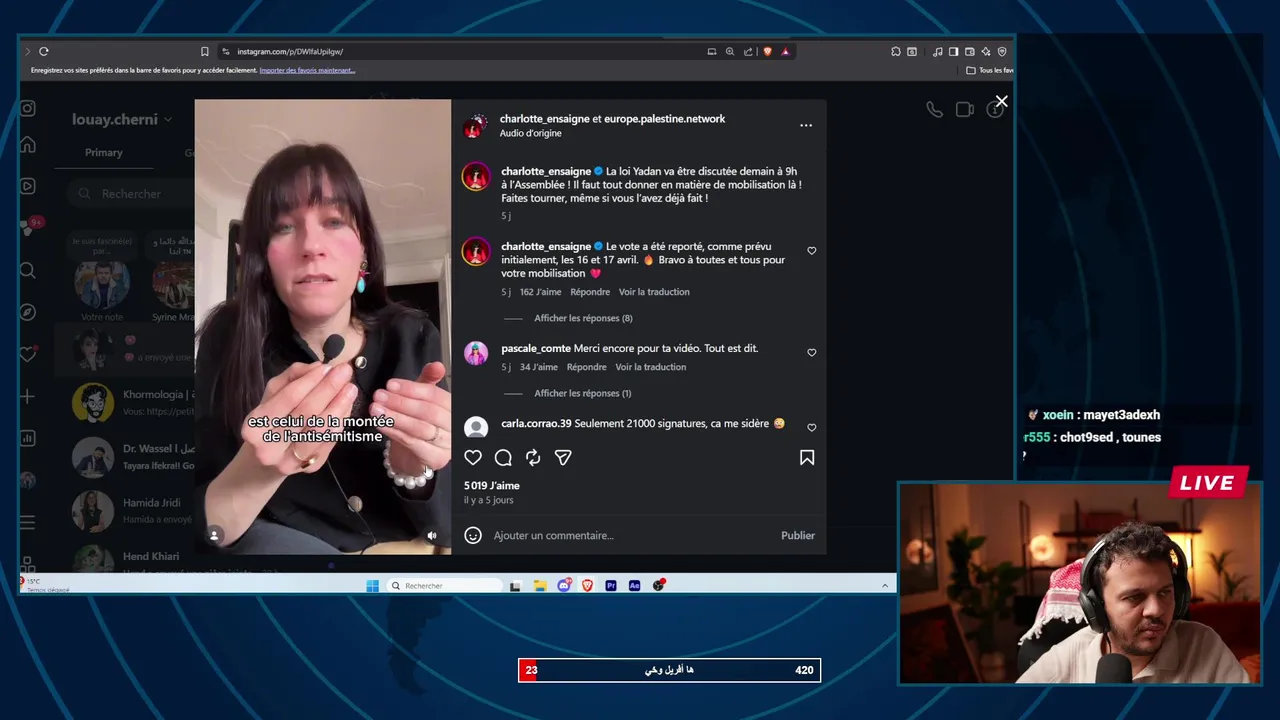Image resolution: width=1280 pixels, height=720 pixels.
Task: Open Premiere Pro from the taskbar
Action: coord(611,585)
